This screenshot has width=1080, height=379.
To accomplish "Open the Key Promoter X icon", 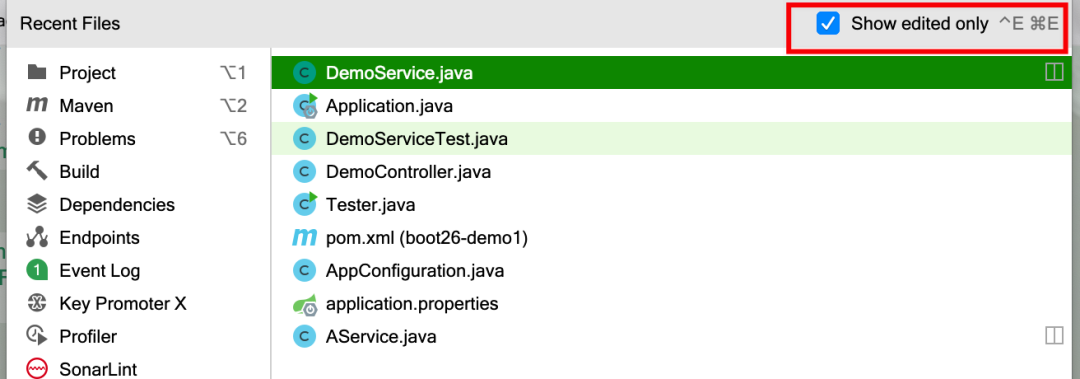I will point(37,303).
